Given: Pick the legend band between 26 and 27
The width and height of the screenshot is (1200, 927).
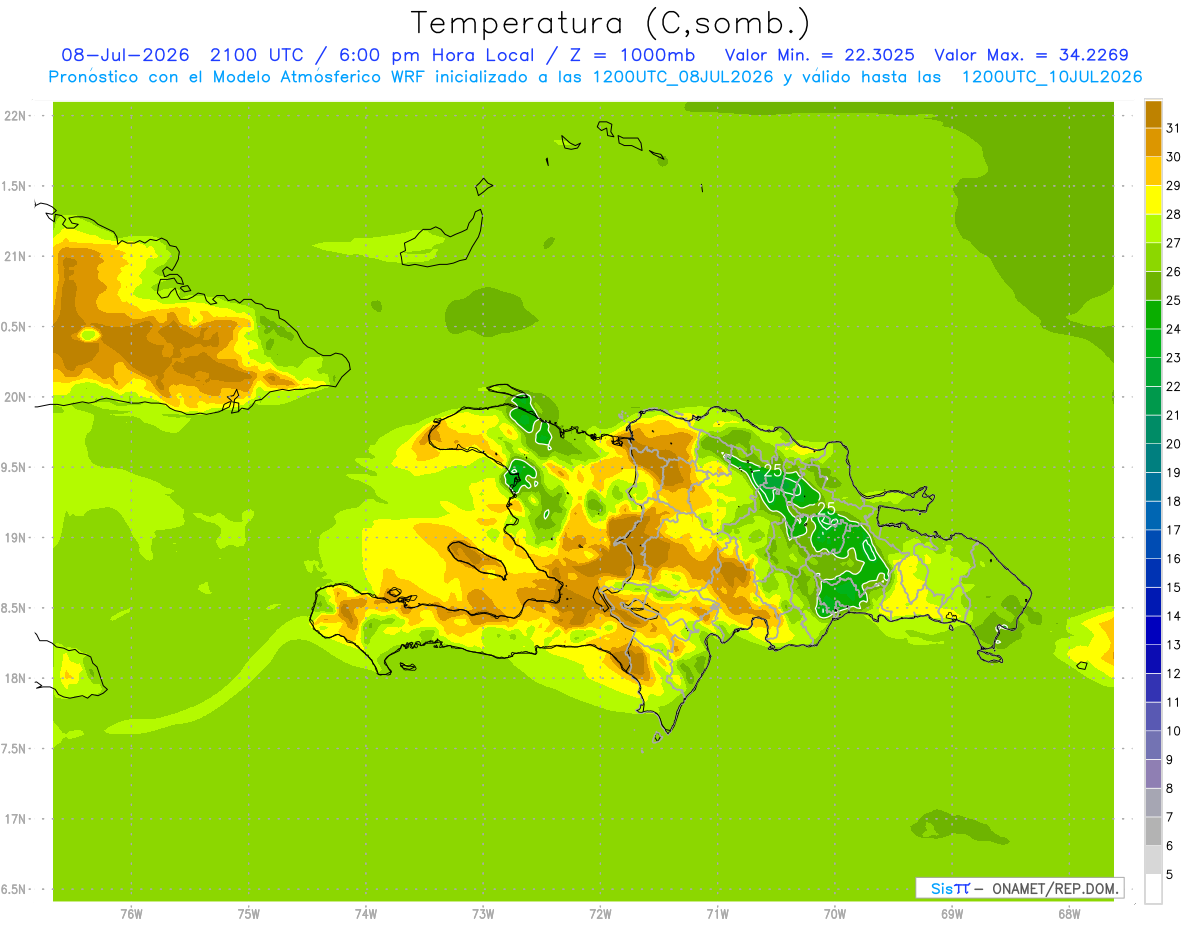Looking at the screenshot, I should [1153, 257].
